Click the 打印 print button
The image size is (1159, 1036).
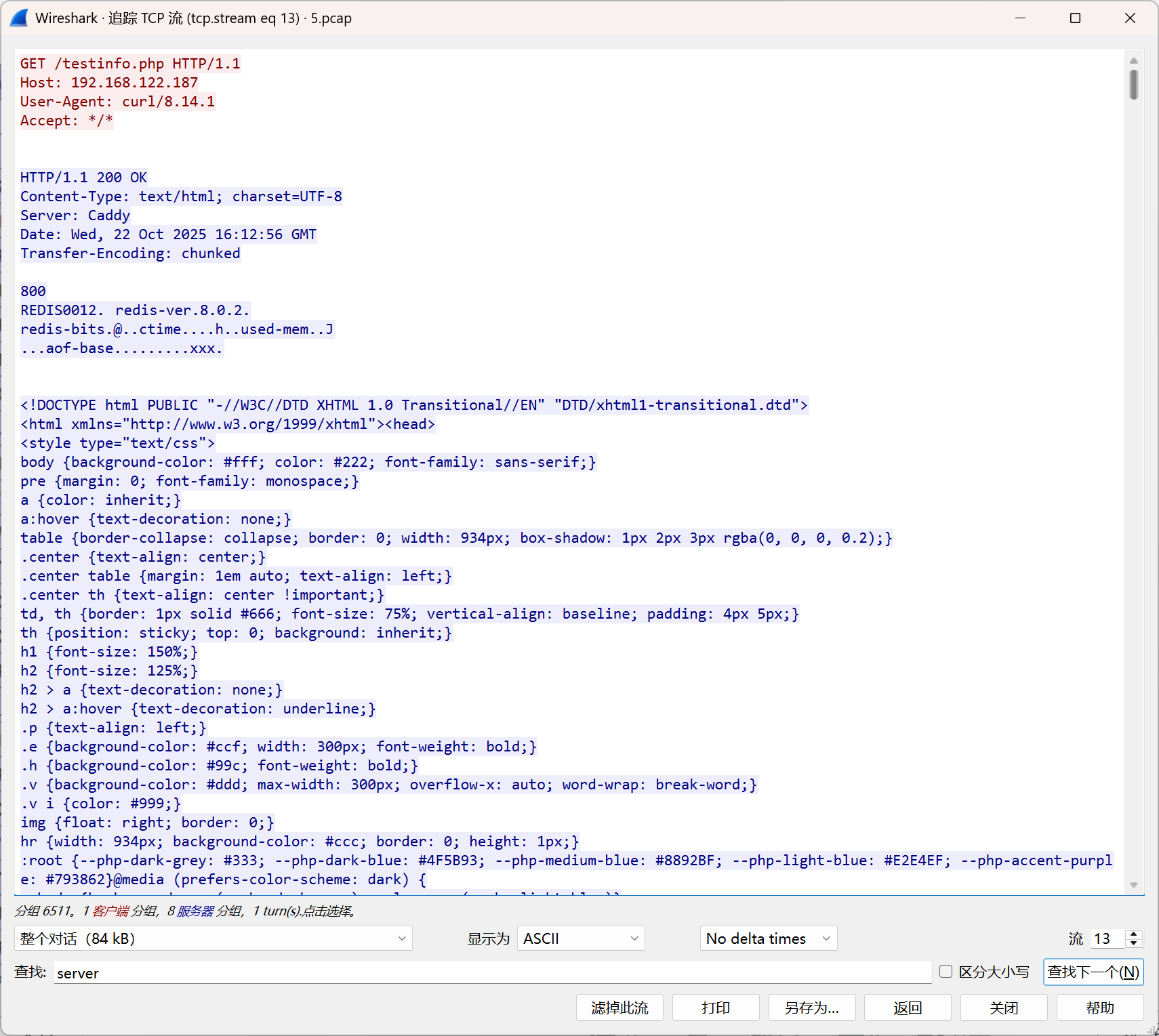pyautogui.click(x=716, y=1008)
